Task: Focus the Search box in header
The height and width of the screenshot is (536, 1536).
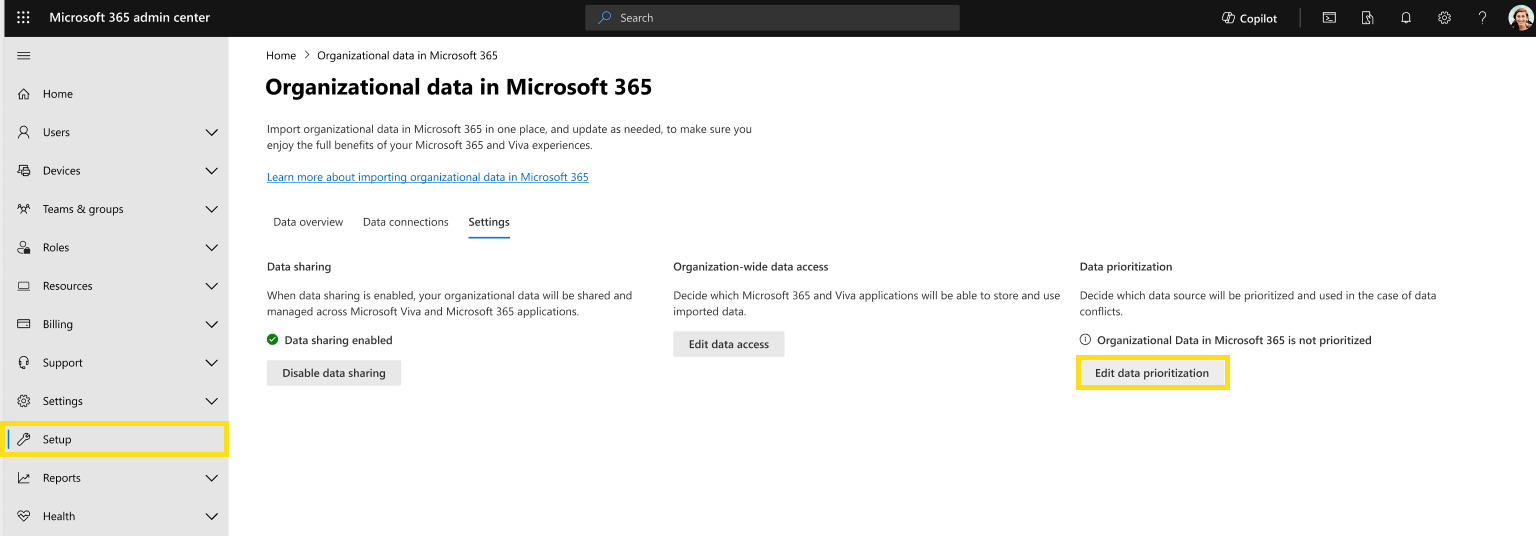Action: pos(772,18)
